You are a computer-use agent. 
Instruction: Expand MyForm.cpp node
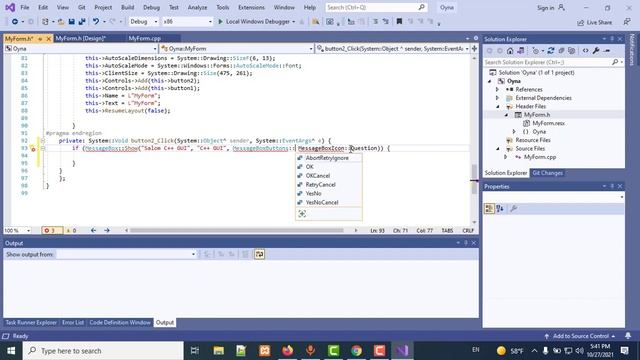click(506, 157)
